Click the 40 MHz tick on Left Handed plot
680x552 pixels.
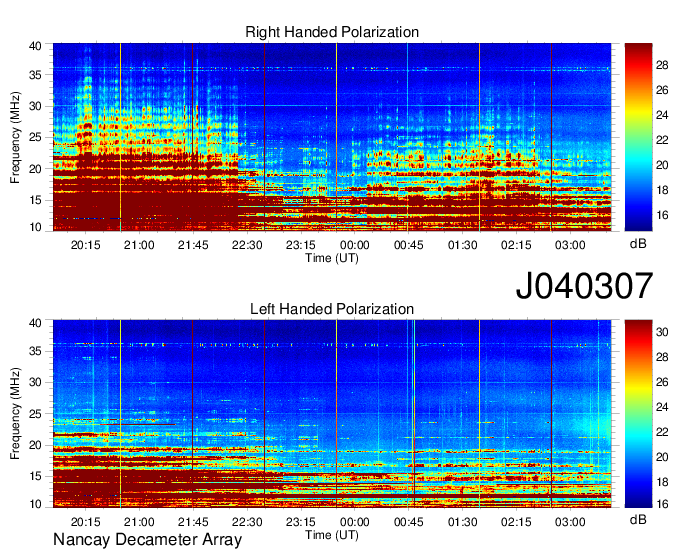pyautogui.click(x=35, y=323)
